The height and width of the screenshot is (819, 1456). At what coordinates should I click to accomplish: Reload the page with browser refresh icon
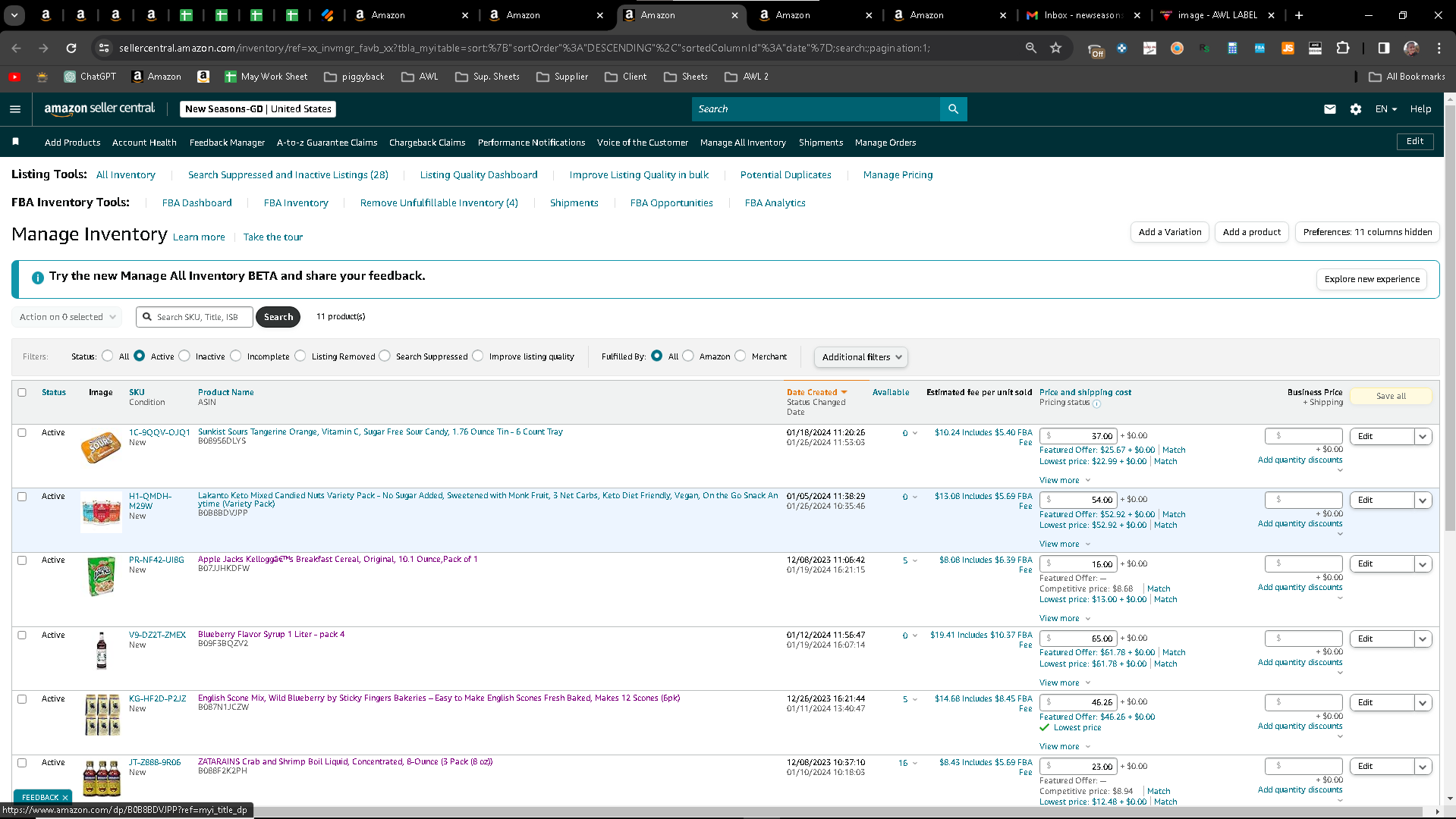click(x=71, y=48)
